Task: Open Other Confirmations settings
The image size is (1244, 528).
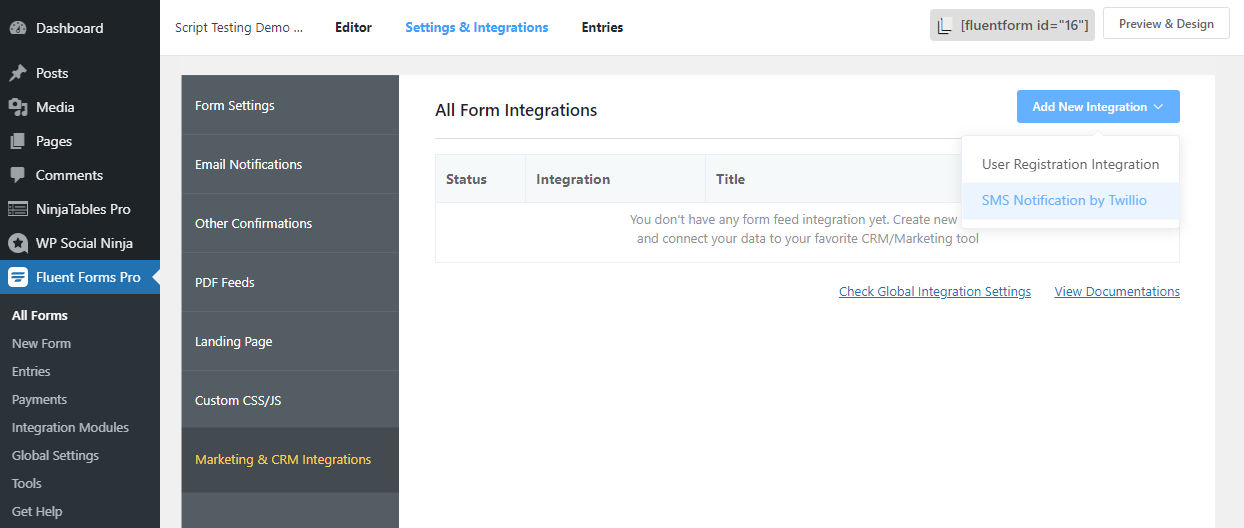Action: 290,223
